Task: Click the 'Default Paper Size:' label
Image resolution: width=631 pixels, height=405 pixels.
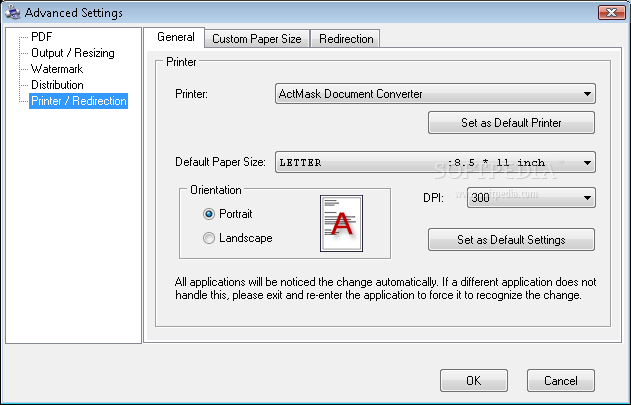Action: point(220,162)
